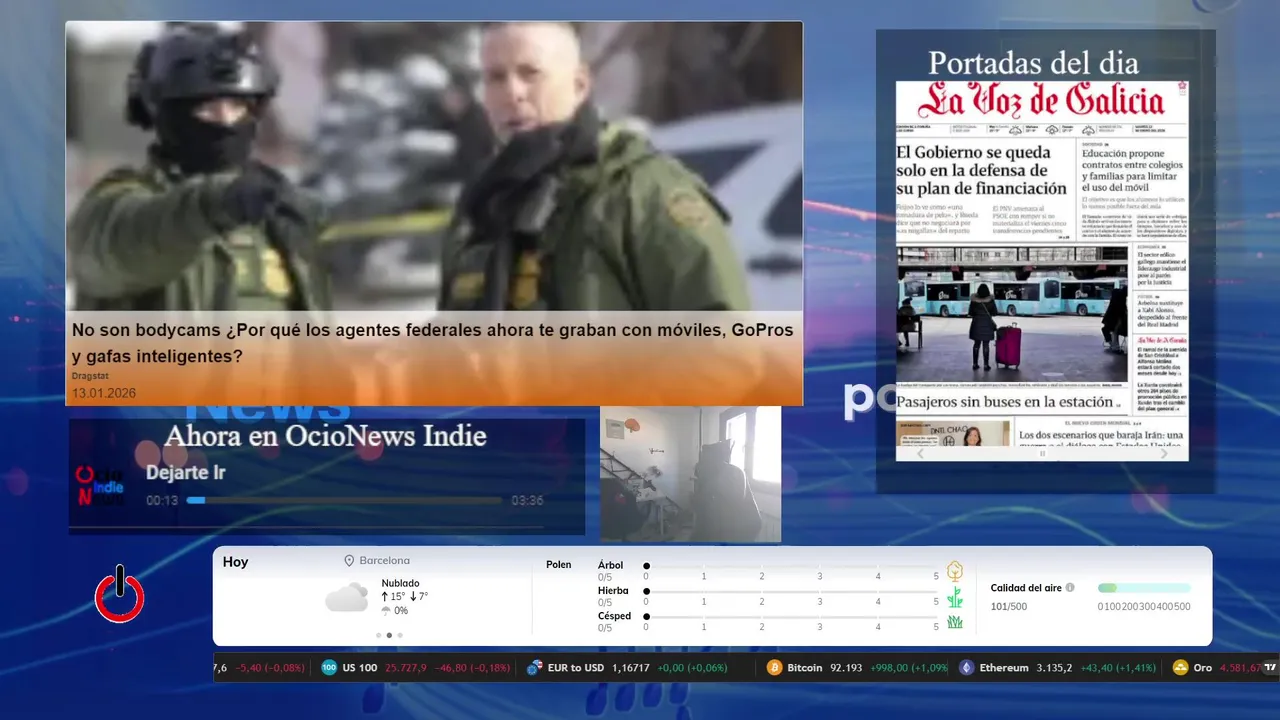This screenshot has width=1280, height=720.
Task: Open the webcam room preview
Action: 690,474
